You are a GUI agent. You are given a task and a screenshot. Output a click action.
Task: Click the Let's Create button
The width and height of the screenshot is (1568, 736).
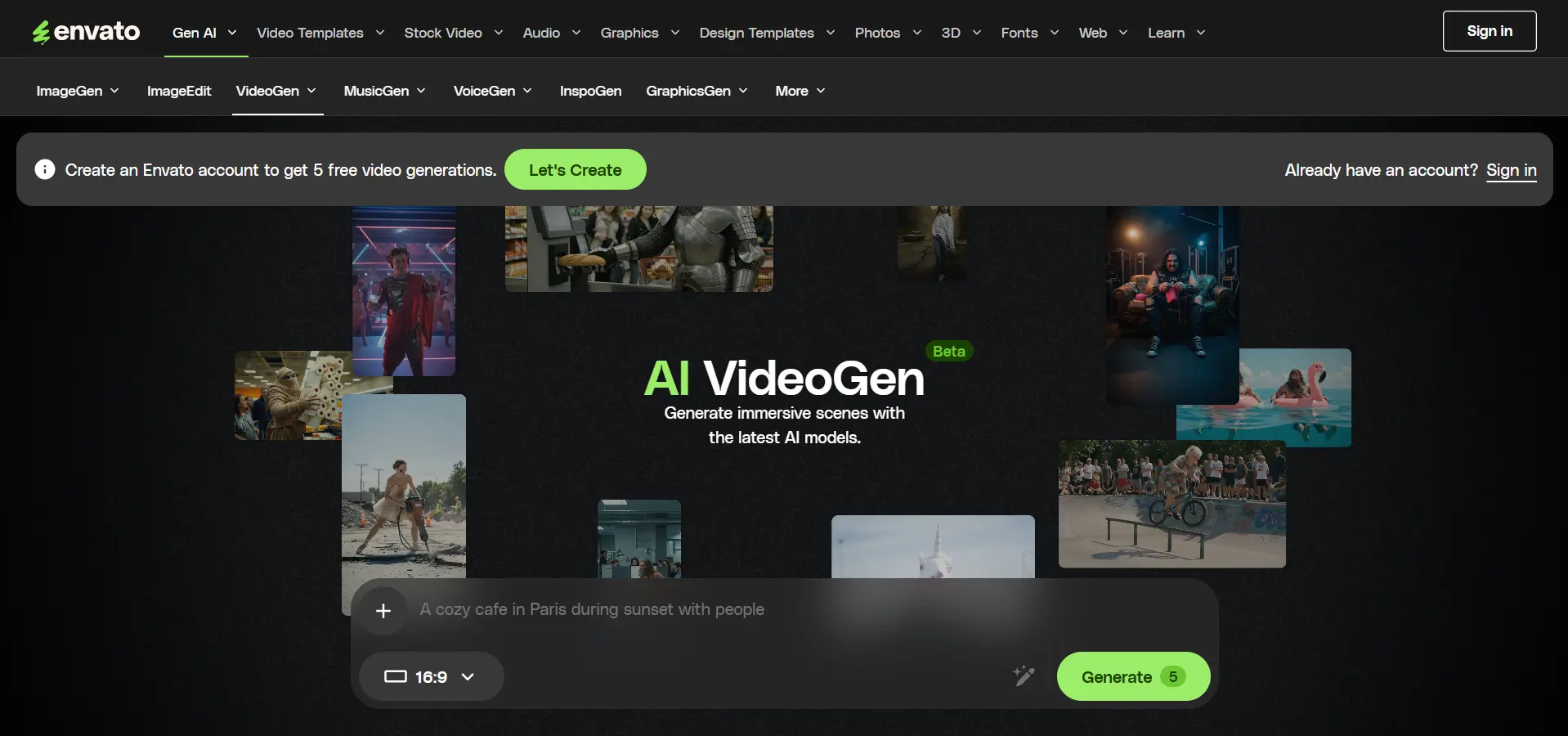575,169
